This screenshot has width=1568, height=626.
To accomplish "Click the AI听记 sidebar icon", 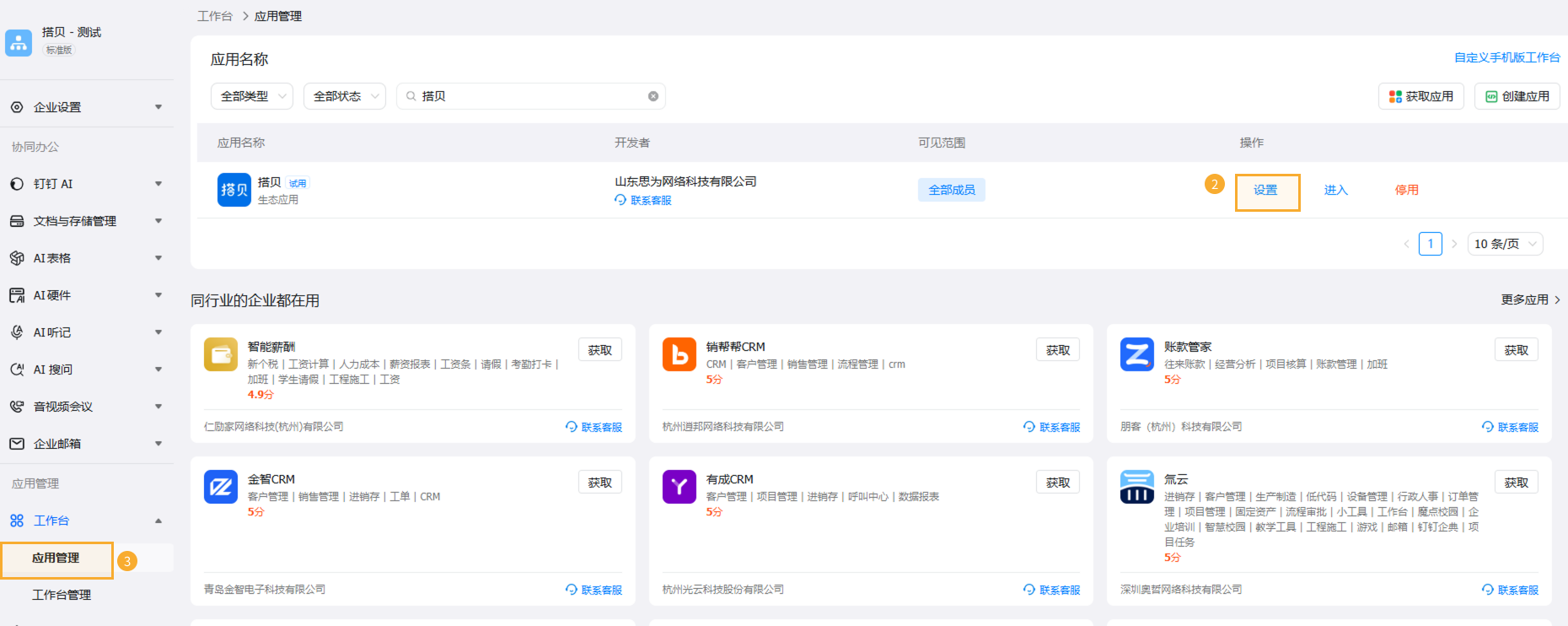I will 17,332.
